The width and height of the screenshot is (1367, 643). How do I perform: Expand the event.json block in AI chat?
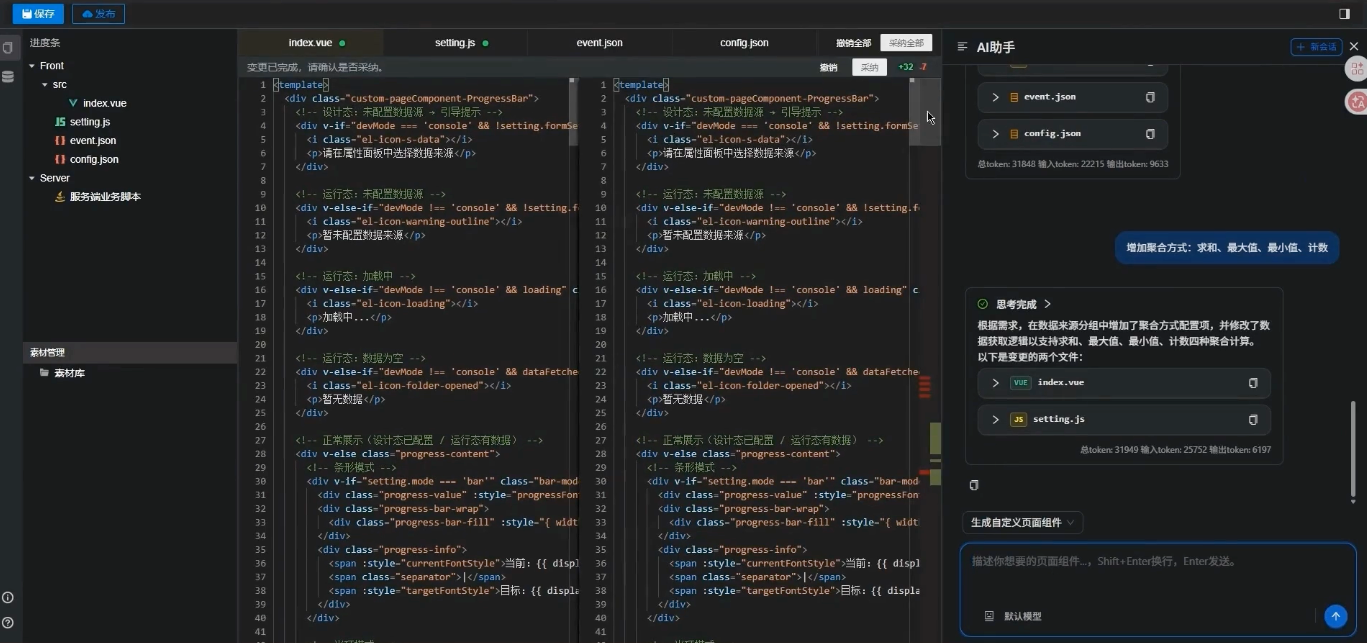pos(995,97)
